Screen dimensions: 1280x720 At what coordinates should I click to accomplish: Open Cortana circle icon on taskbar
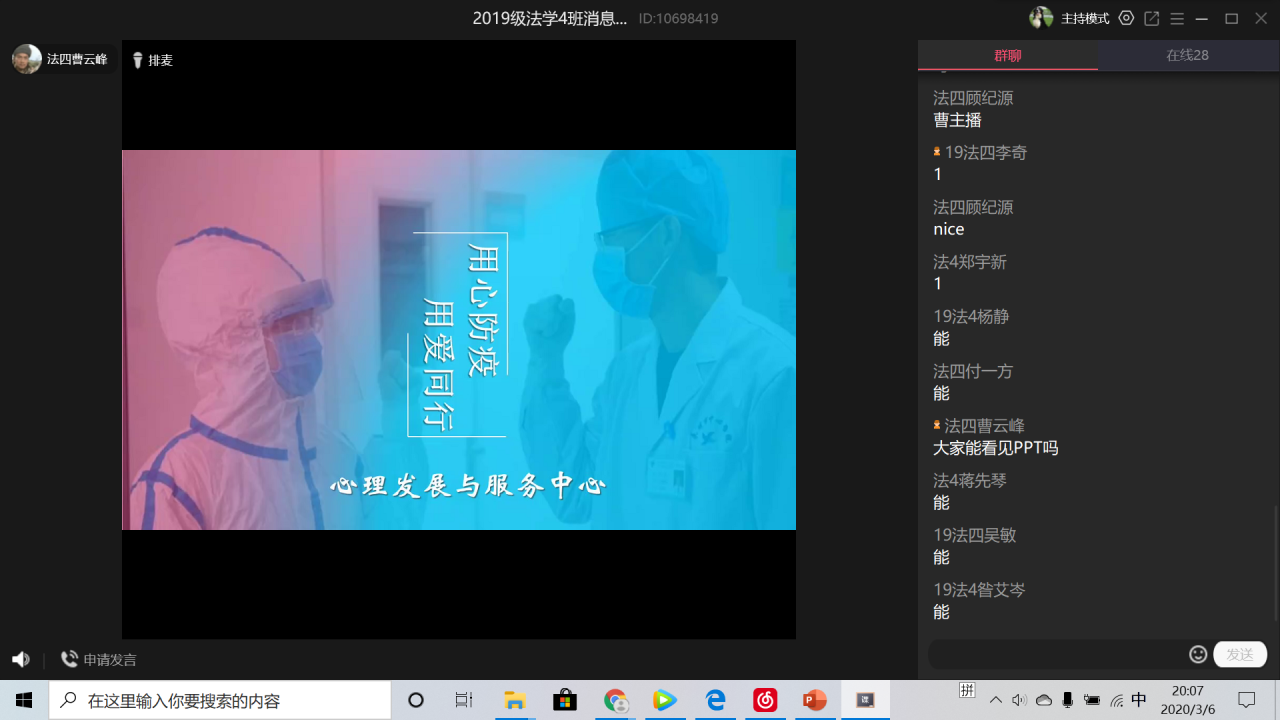point(416,700)
